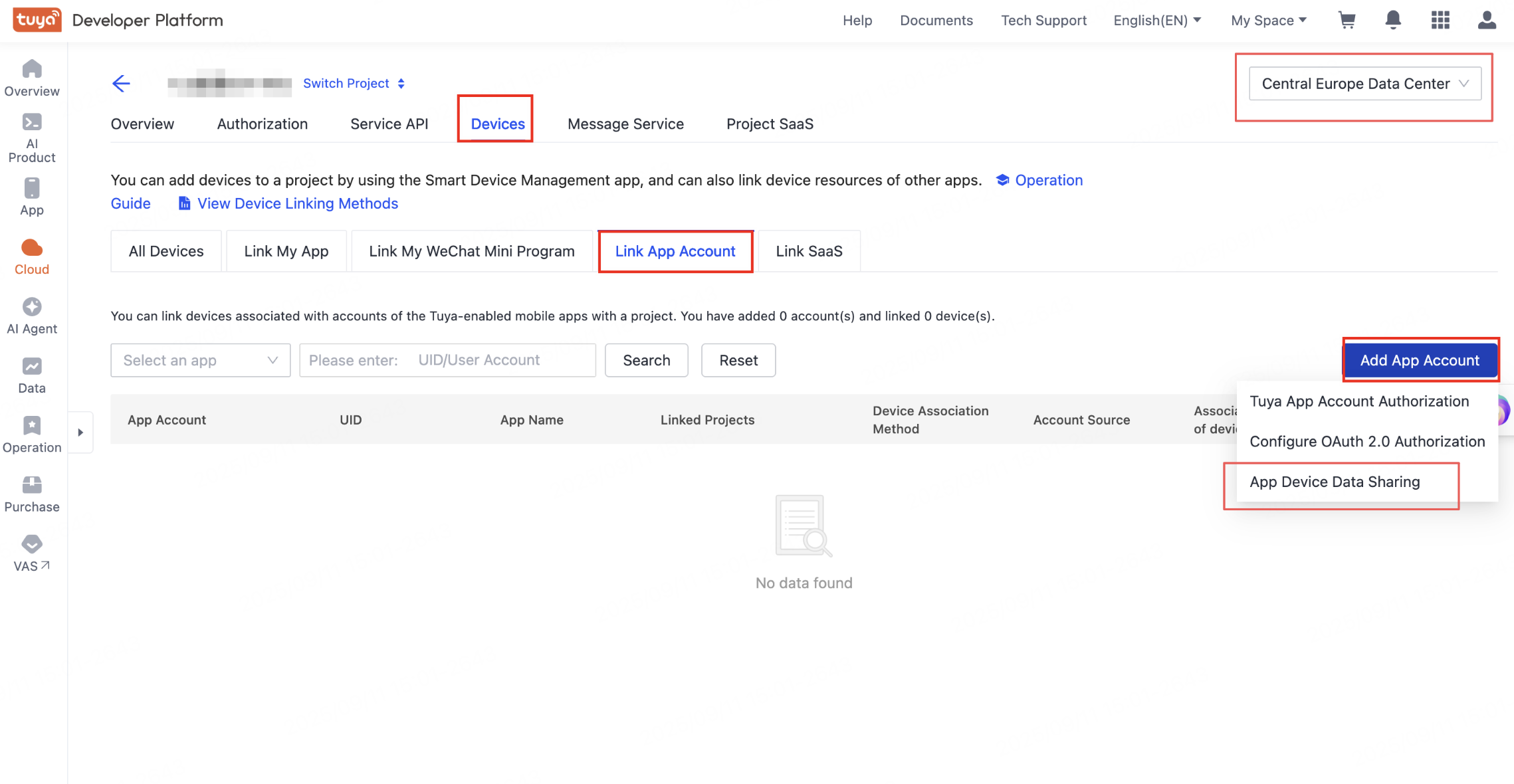Open the Central Europe Data Center dropdown
Viewport: 1514px width, 784px height.
pyautogui.click(x=1365, y=84)
